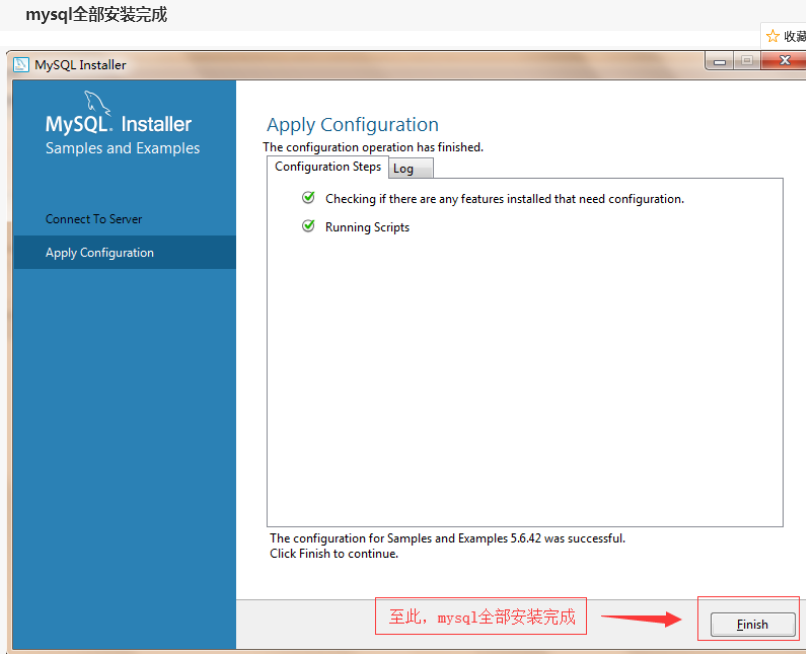Minimize the MySQL Installer window
806x654 pixels.
[x=720, y=61]
